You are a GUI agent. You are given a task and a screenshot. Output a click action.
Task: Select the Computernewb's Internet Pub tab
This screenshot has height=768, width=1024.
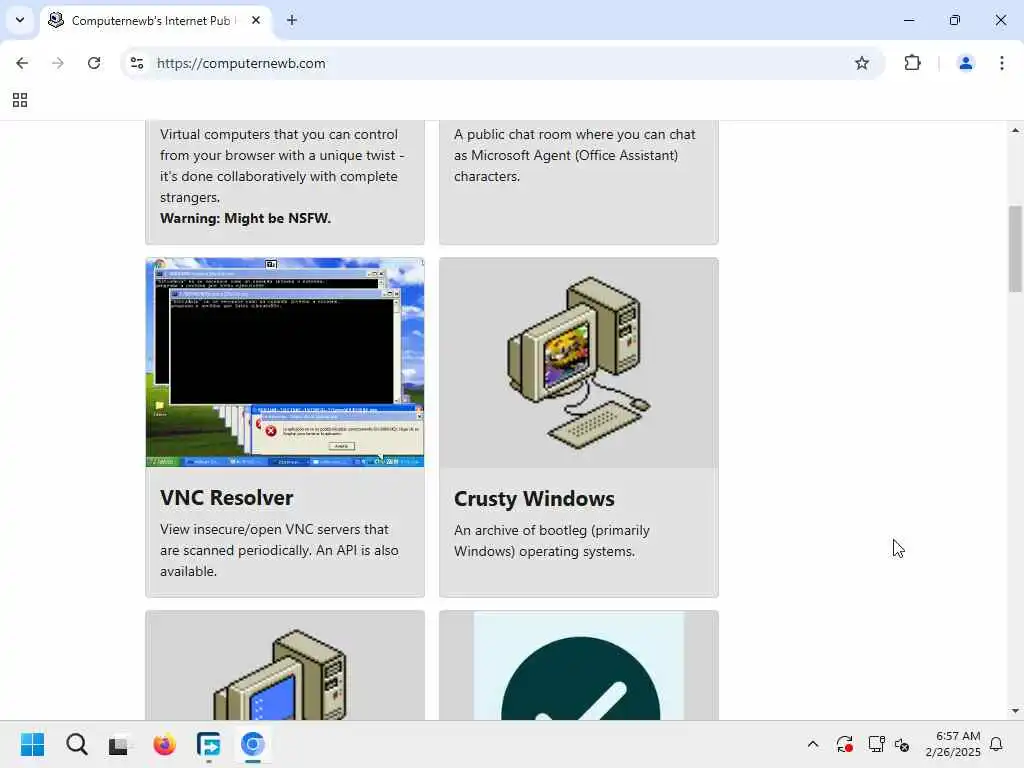[155, 20]
